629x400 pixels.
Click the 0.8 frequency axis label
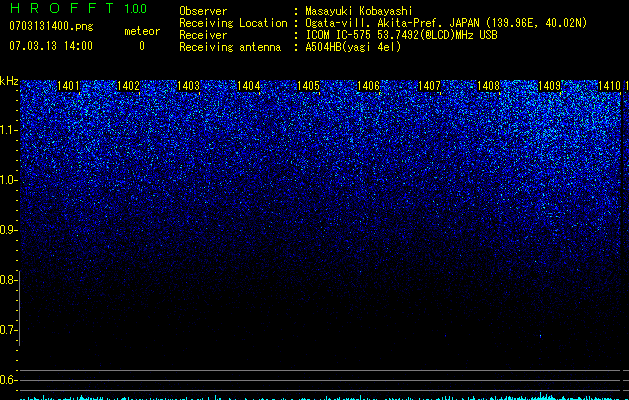coord(9,280)
